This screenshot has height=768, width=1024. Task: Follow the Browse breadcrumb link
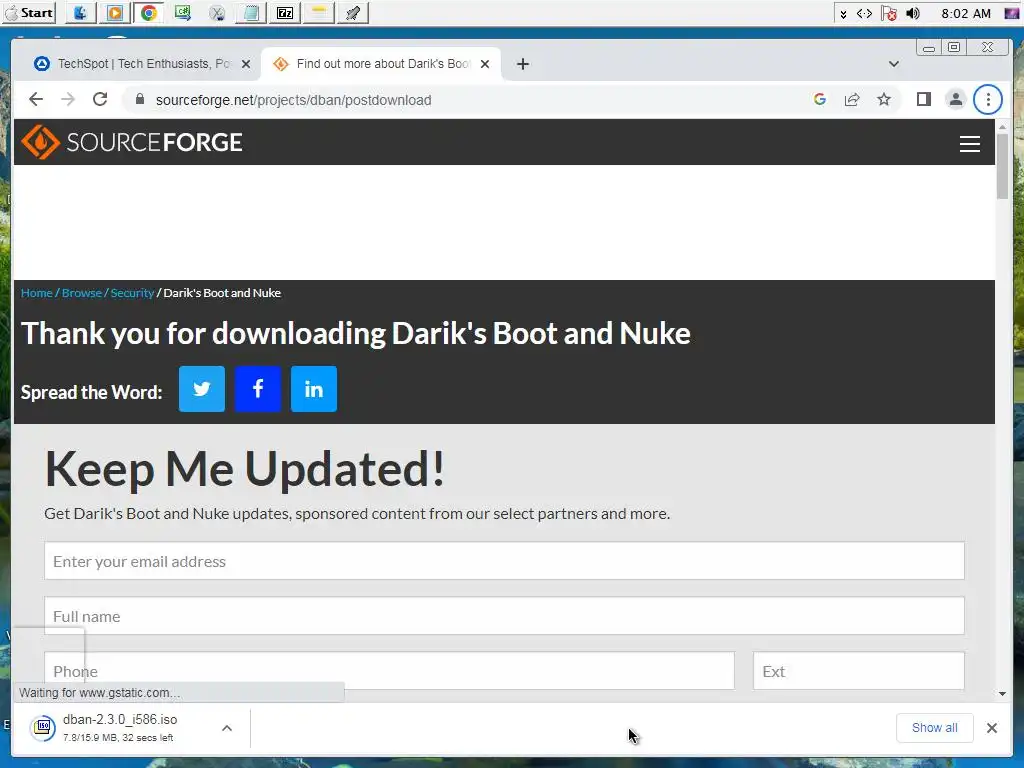[x=82, y=293]
